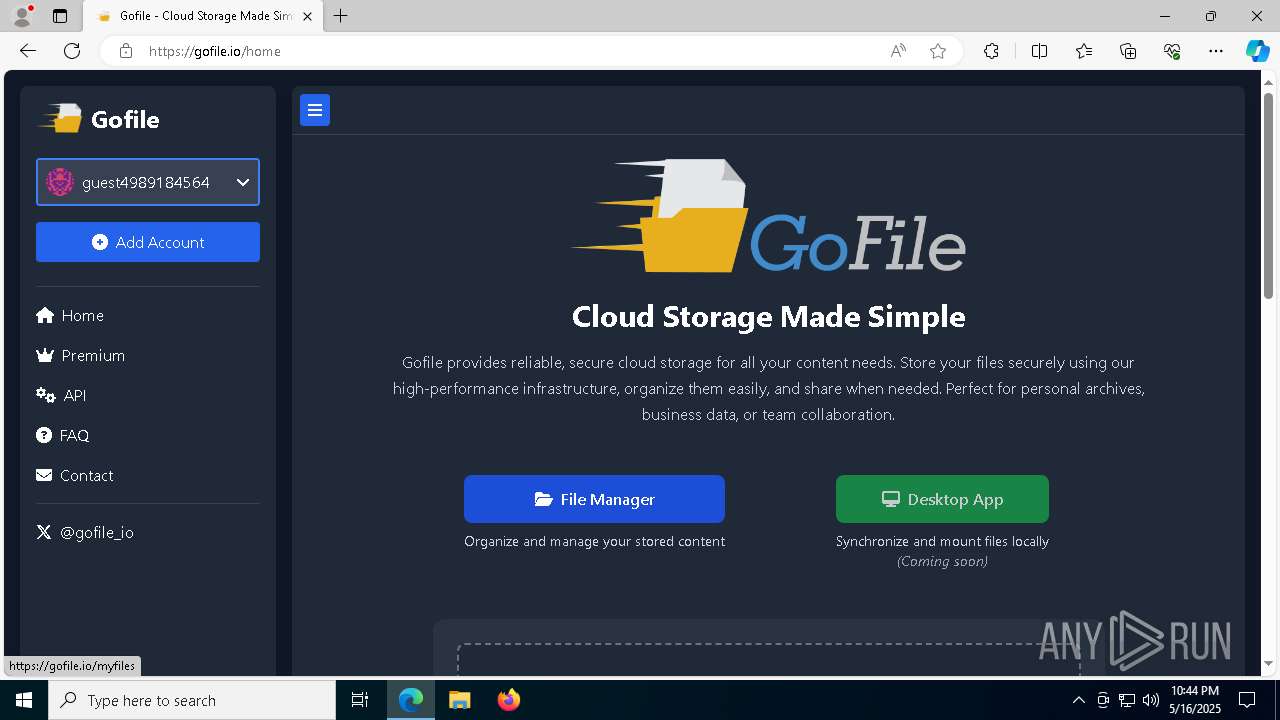Image resolution: width=1280 pixels, height=720 pixels.
Task: Refresh the gofile.io page
Action: pos(72,51)
